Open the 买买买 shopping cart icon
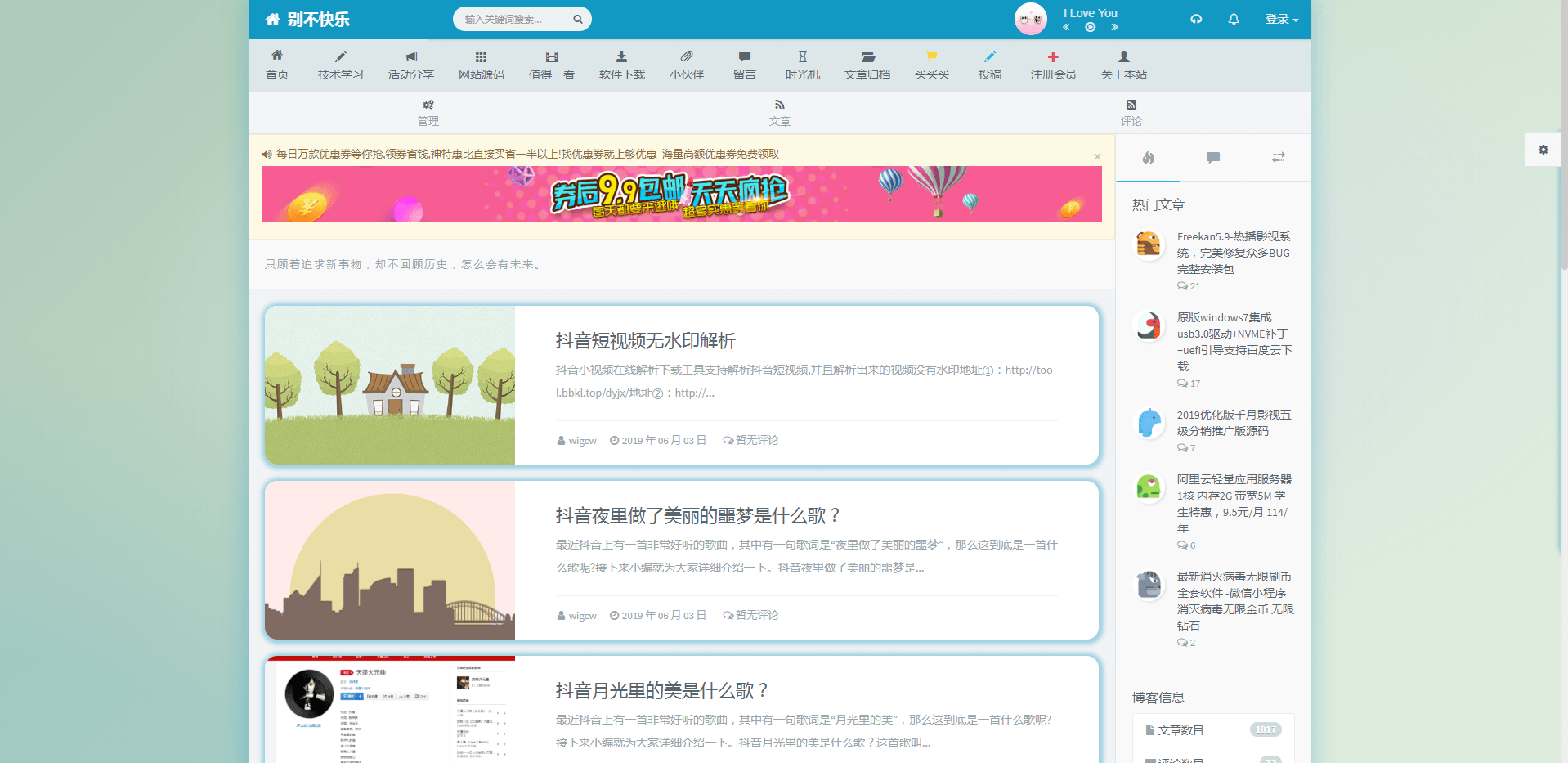 pos(931,56)
